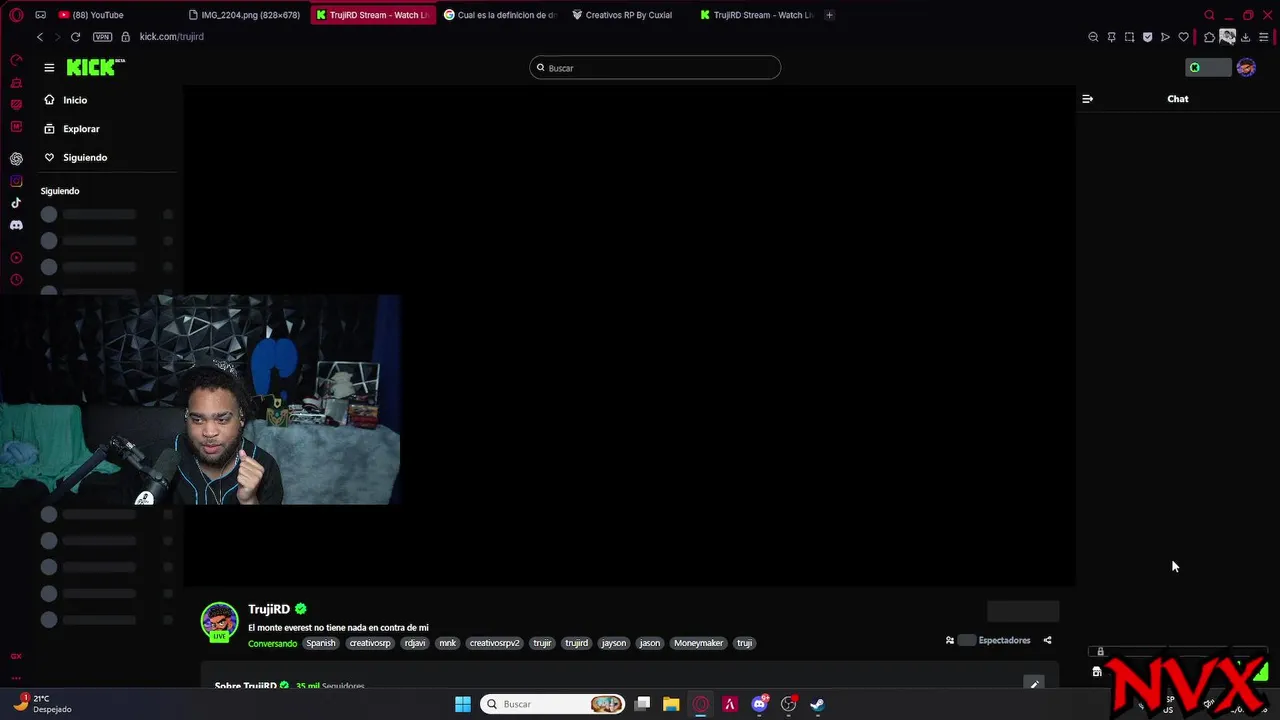The image size is (1280, 720).
Task: Select the Moneymaker tag
Action: 698,643
